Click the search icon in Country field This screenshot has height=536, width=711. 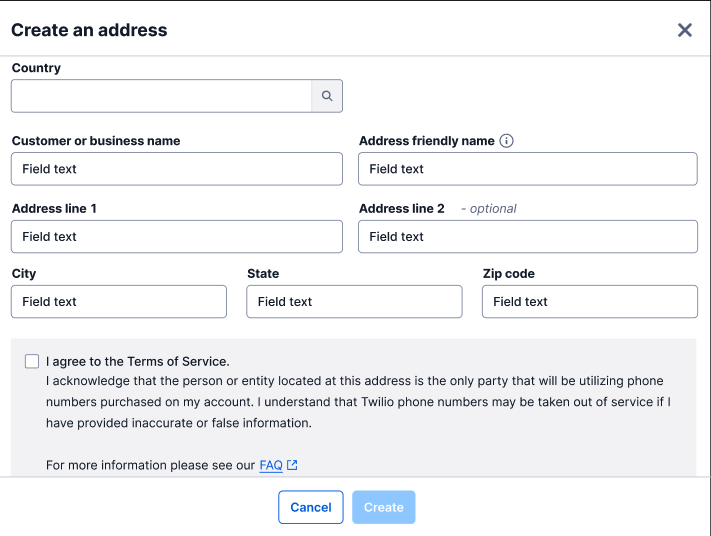point(327,97)
